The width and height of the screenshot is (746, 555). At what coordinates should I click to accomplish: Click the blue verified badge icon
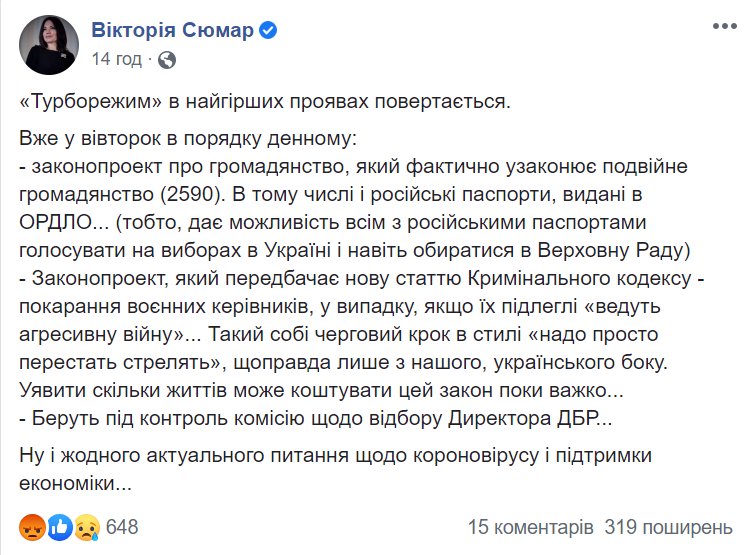[x=268, y=30]
